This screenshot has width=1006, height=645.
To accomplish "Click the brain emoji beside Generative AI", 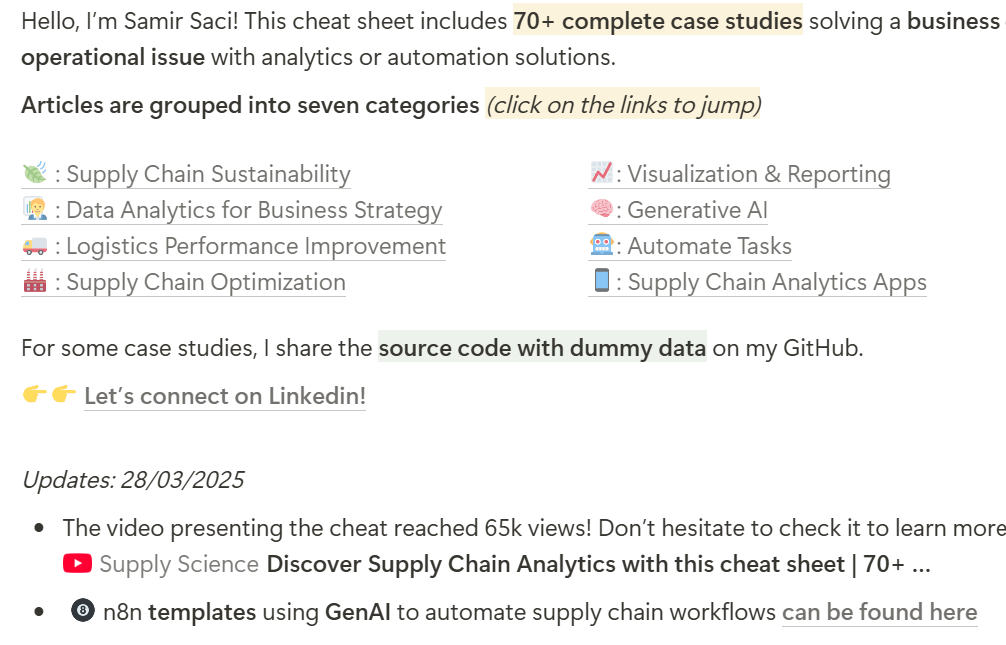I will pyautogui.click(x=601, y=210).
